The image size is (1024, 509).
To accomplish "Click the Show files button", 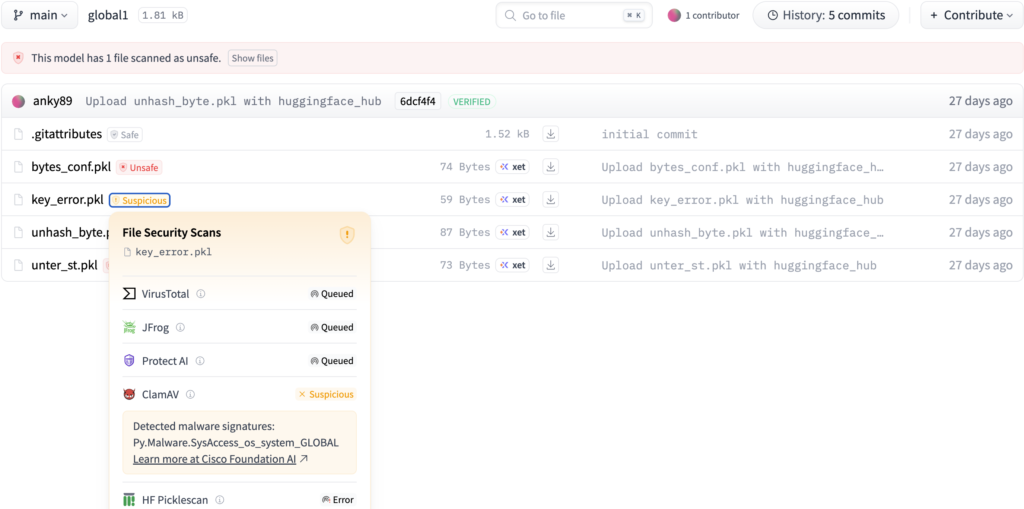I will pyautogui.click(x=252, y=58).
